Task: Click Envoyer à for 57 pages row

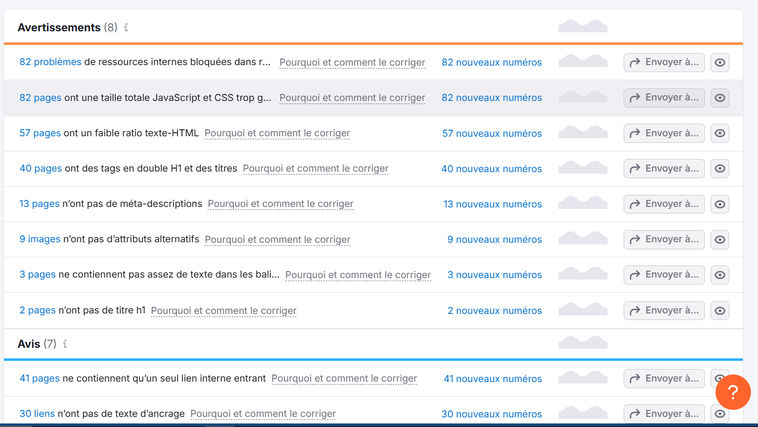Action: coord(664,133)
